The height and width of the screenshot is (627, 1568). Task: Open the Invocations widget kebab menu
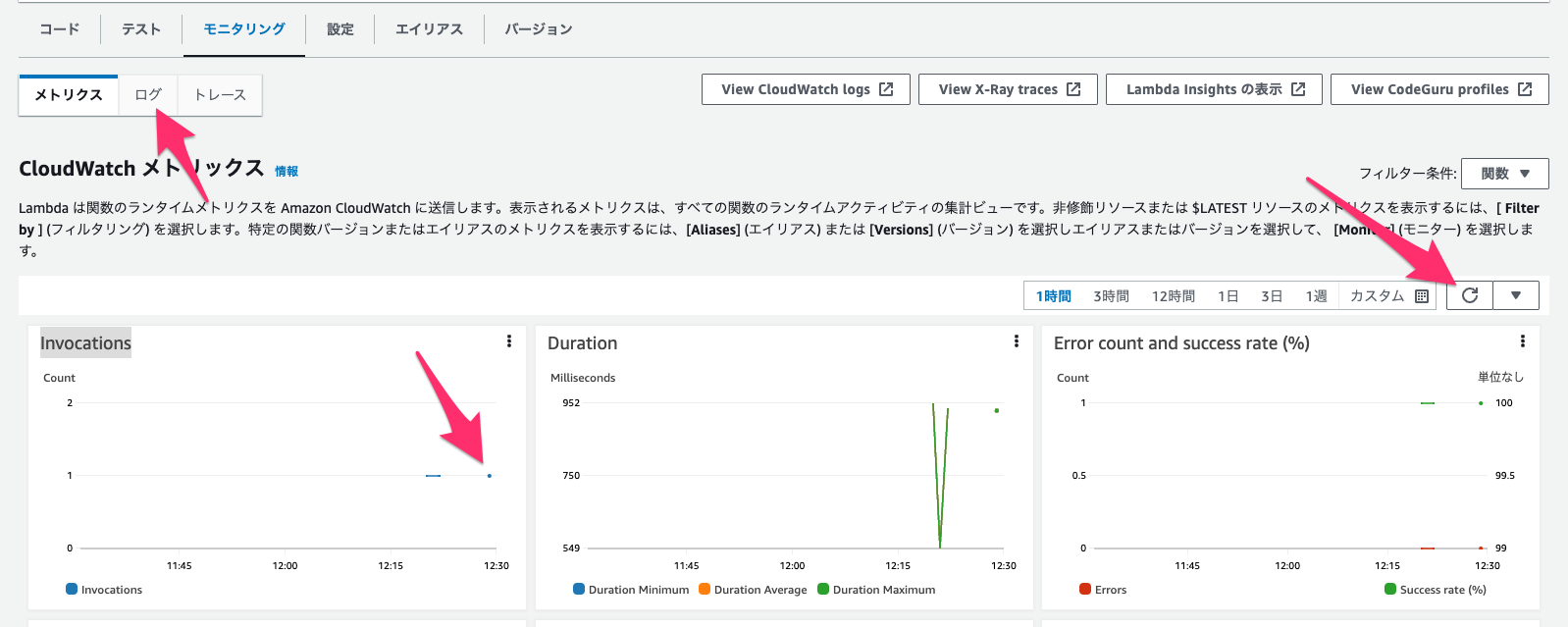click(x=509, y=341)
